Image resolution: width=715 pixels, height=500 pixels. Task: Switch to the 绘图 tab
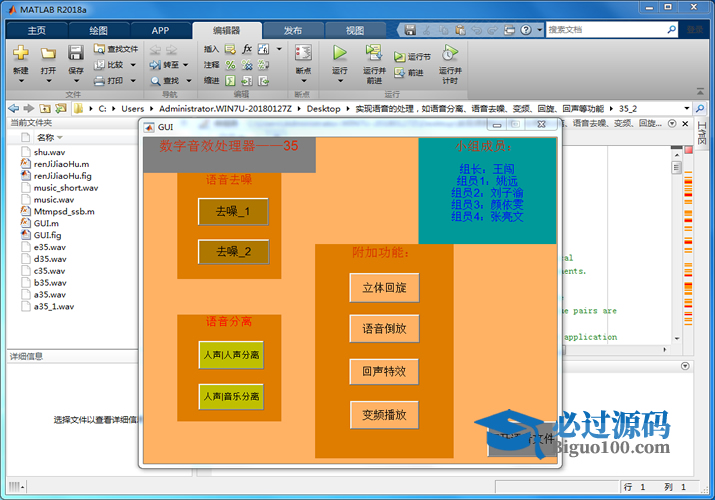pyautogui.click(x=98, y=31)
